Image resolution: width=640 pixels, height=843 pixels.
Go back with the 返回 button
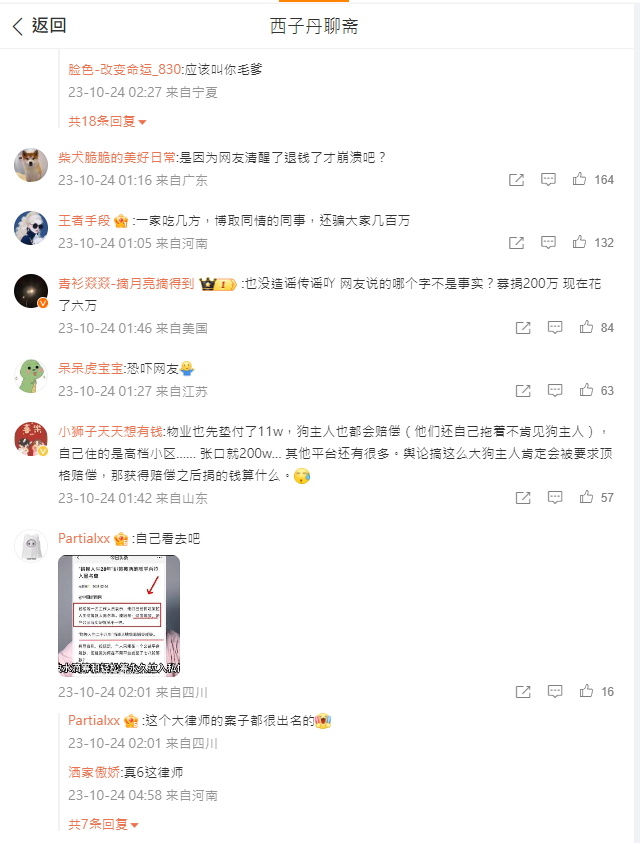[x=40, y=25]
